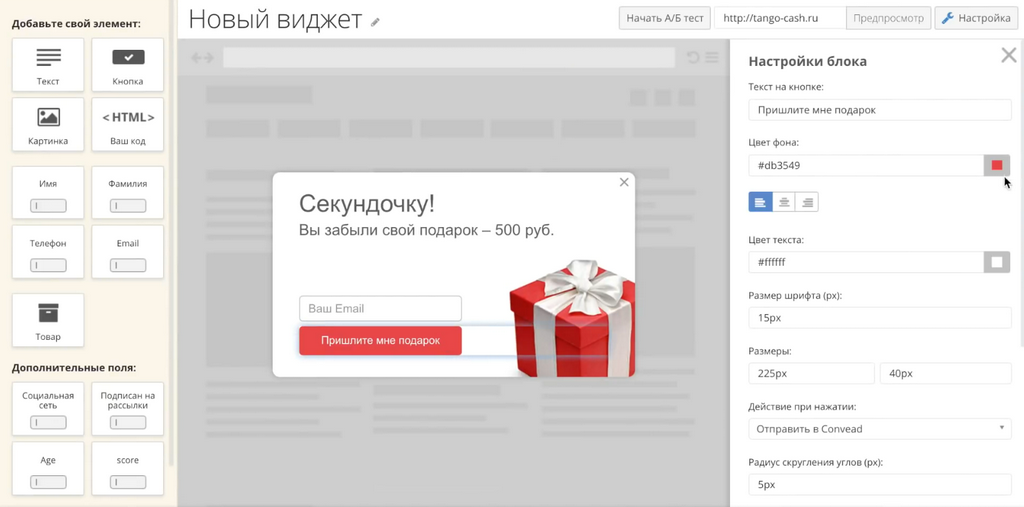Click the Предпросмотр button
This screenshot has height=507, width=1024.
[888, 18]
